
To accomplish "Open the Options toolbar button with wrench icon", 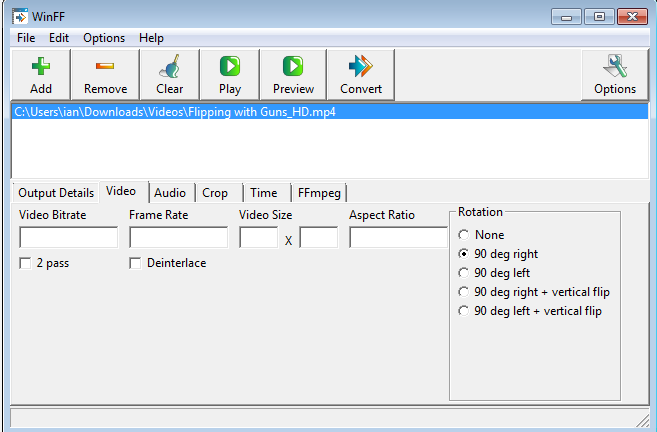I will pos(615,75).
